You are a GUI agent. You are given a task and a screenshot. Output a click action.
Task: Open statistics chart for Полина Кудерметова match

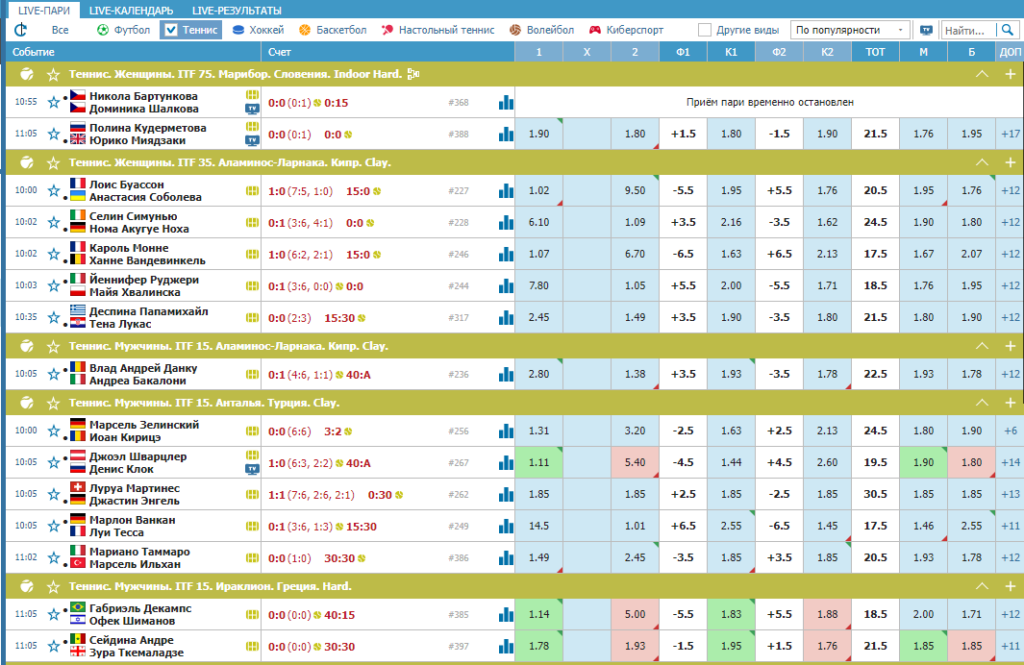click(x=505, y=134)
